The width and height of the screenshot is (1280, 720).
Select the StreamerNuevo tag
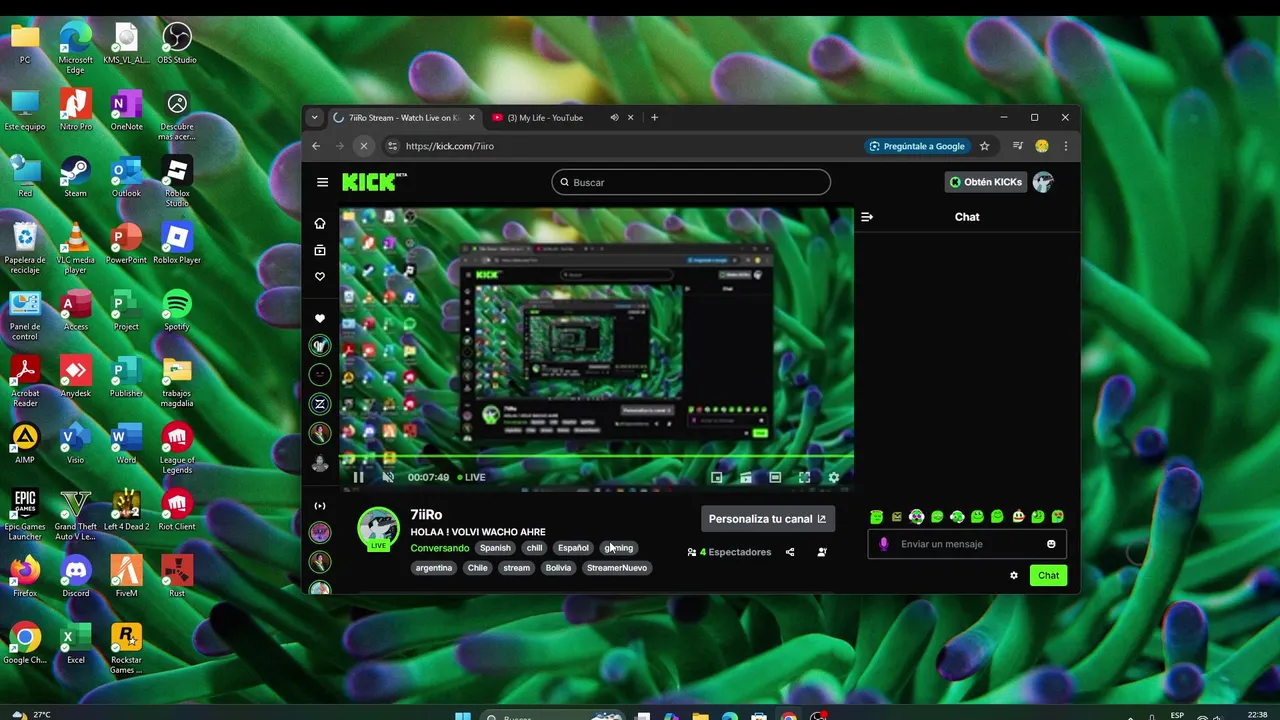point(617,568)
